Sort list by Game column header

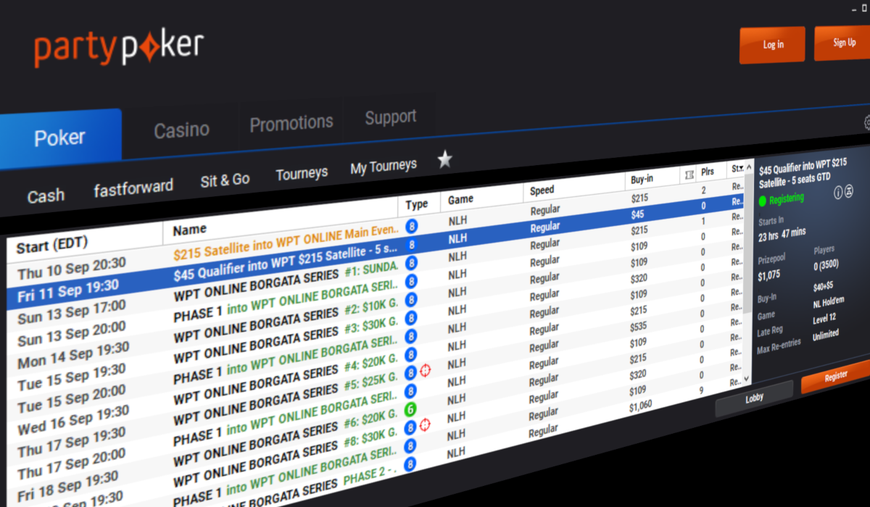click(461, 199)
